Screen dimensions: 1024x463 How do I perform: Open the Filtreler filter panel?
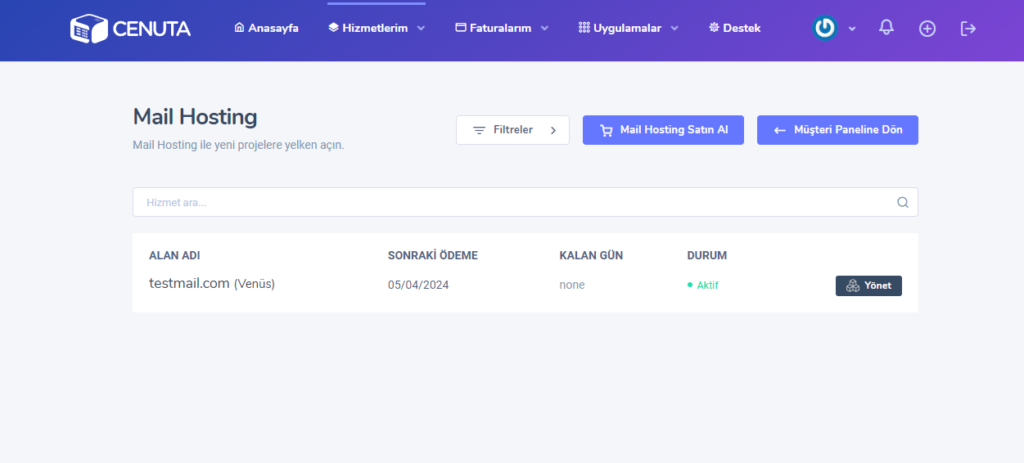(513, 130)
